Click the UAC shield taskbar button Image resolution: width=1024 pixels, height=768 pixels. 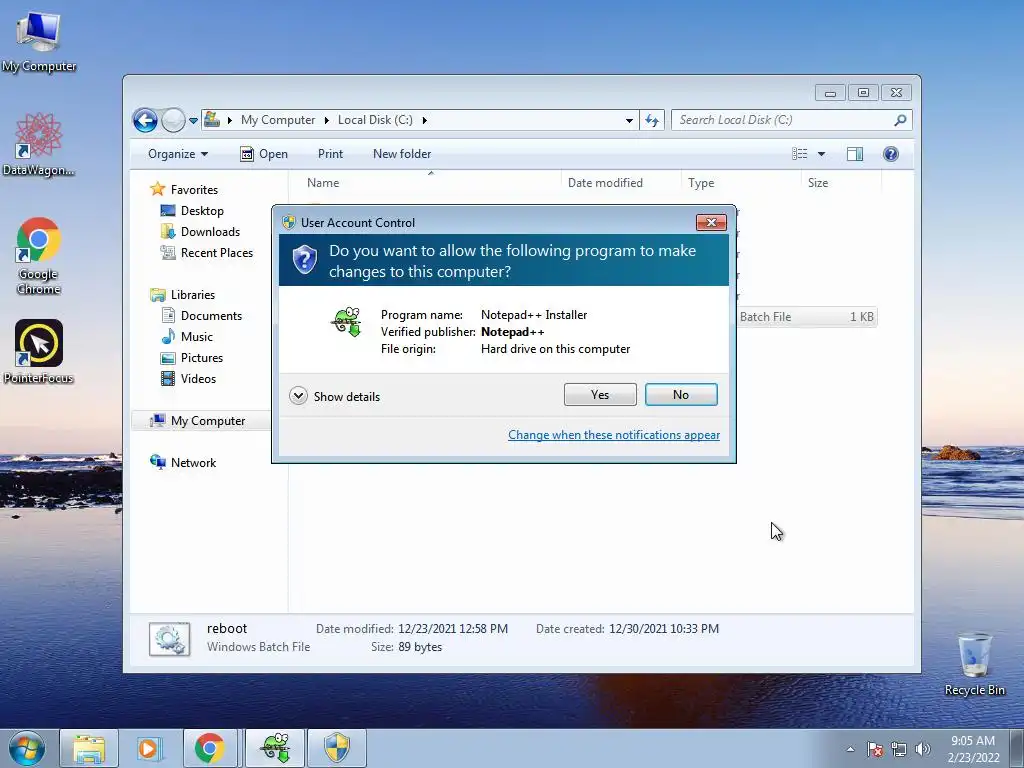tap(337, 748)
